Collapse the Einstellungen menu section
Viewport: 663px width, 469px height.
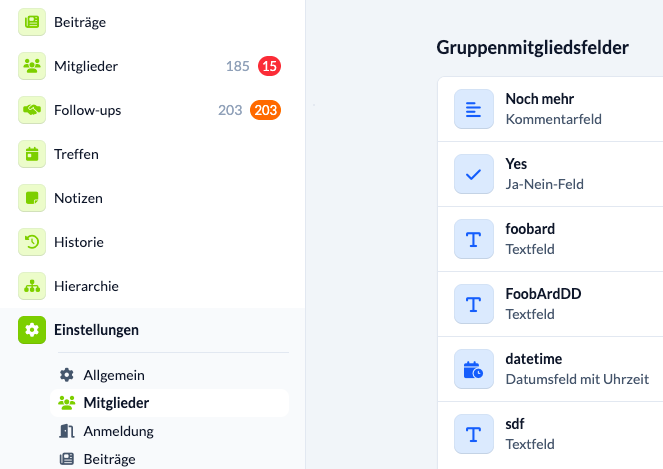tap(96, 330)
